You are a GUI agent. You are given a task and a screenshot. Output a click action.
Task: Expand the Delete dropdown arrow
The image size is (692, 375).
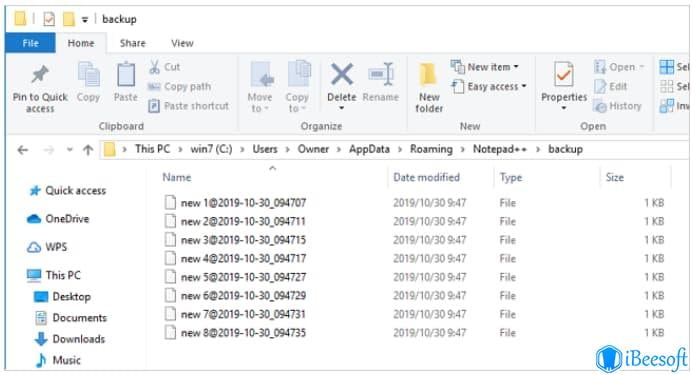[x=342, y=108]
